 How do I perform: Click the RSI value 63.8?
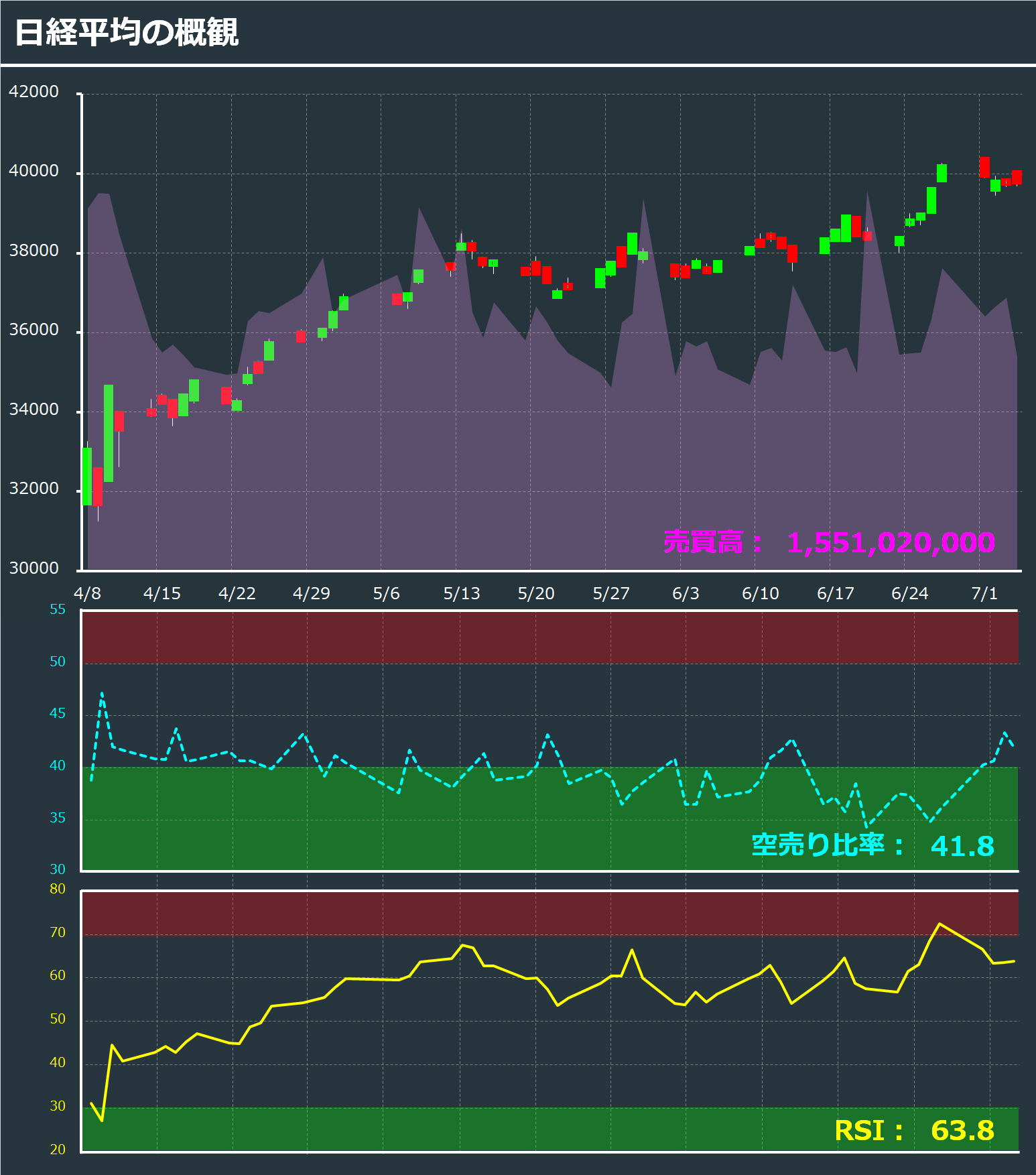[962, 1130]
